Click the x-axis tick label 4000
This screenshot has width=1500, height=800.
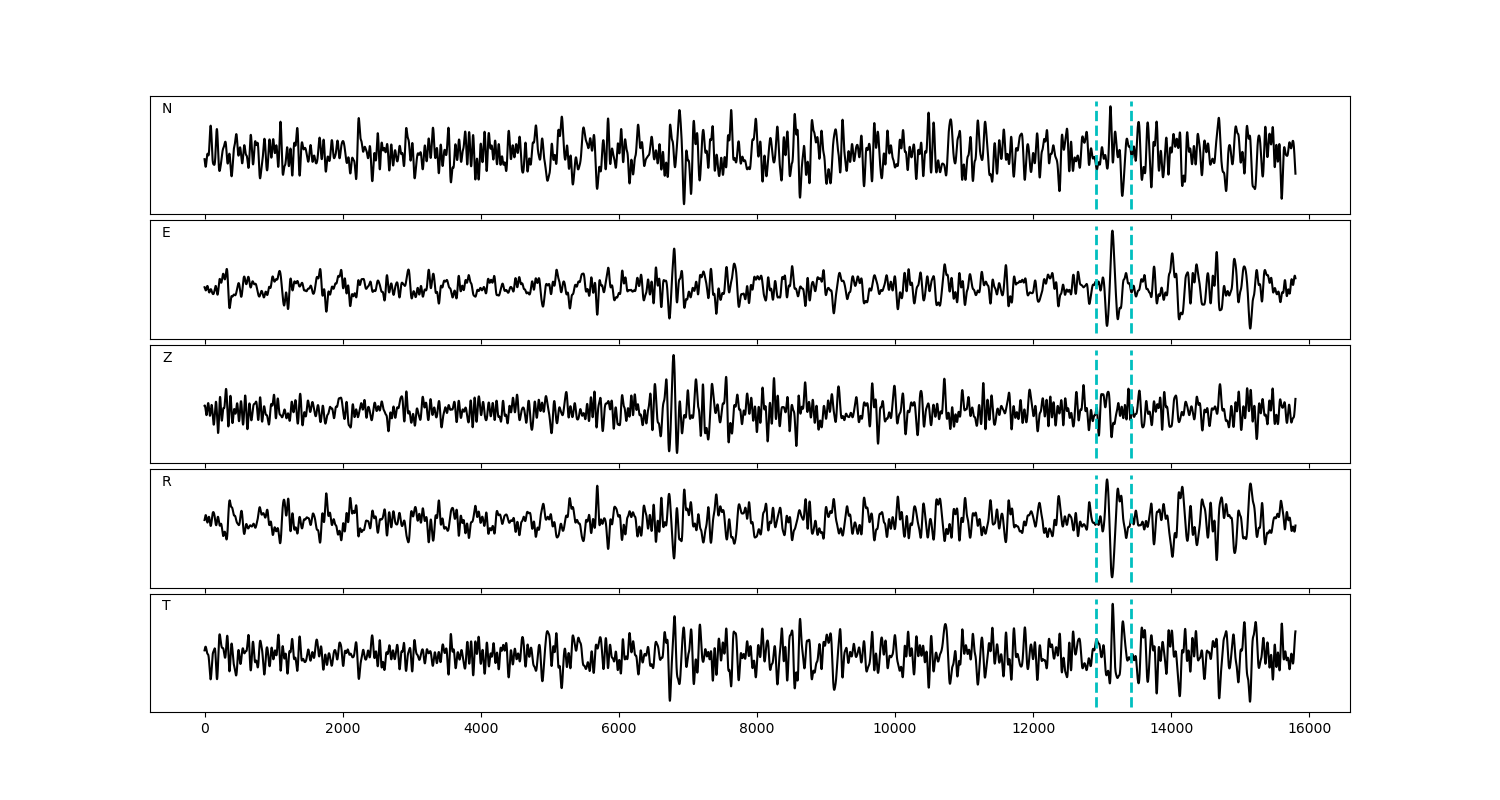[x=481, y=730]
